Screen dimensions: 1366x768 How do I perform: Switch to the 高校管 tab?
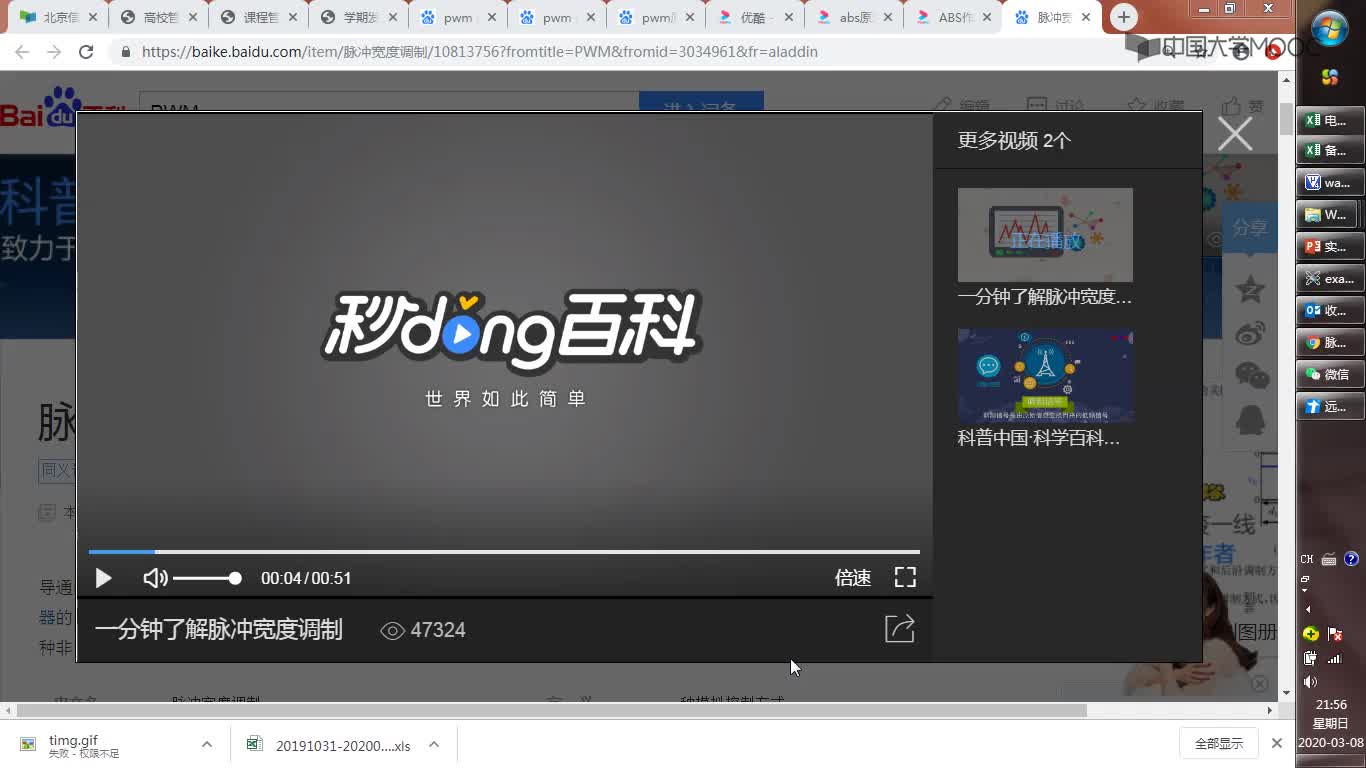158,17
